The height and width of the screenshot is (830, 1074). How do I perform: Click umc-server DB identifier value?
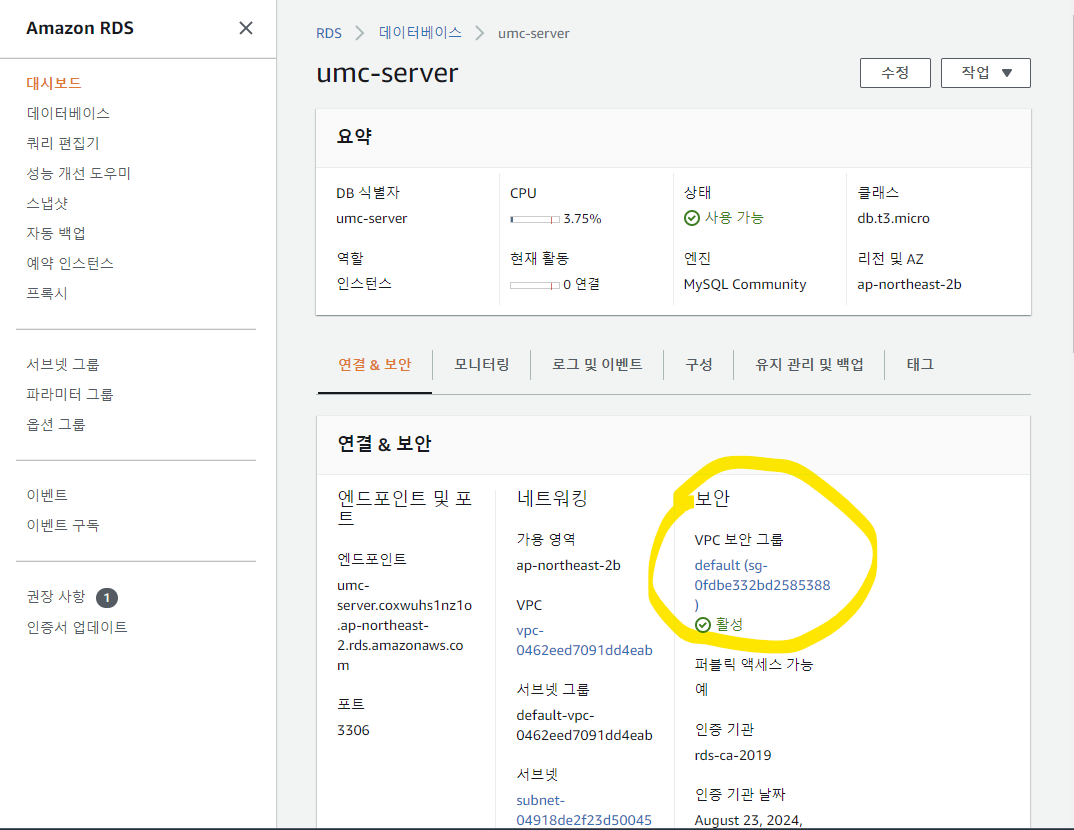371,218
